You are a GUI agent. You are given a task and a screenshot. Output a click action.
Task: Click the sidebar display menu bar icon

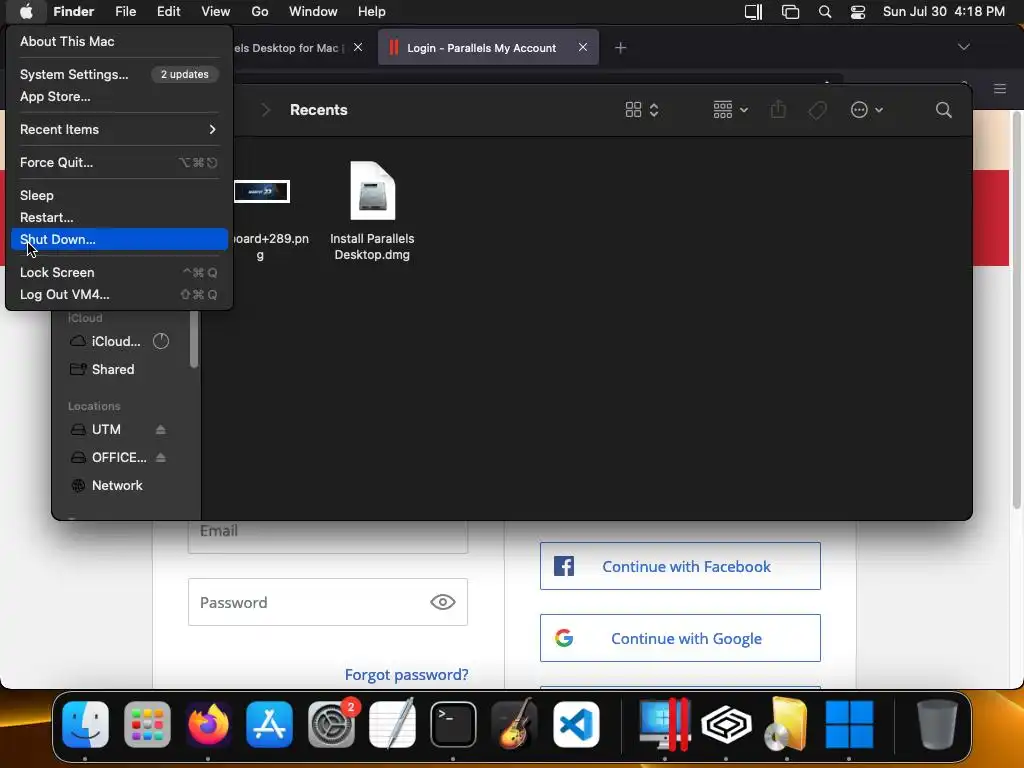(x=754, y=12)
